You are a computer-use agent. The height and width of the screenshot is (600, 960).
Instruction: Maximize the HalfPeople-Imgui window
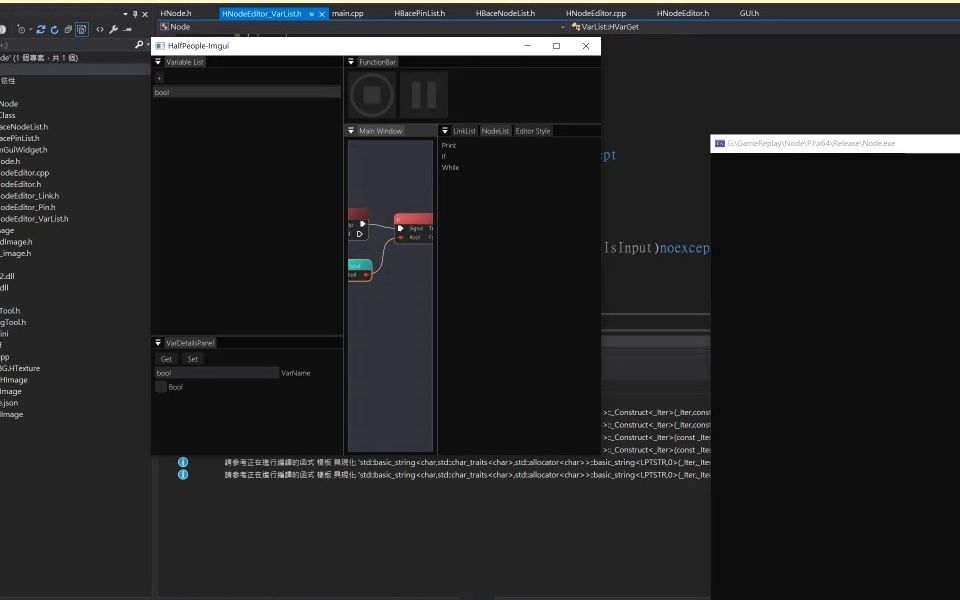point(556,46)
